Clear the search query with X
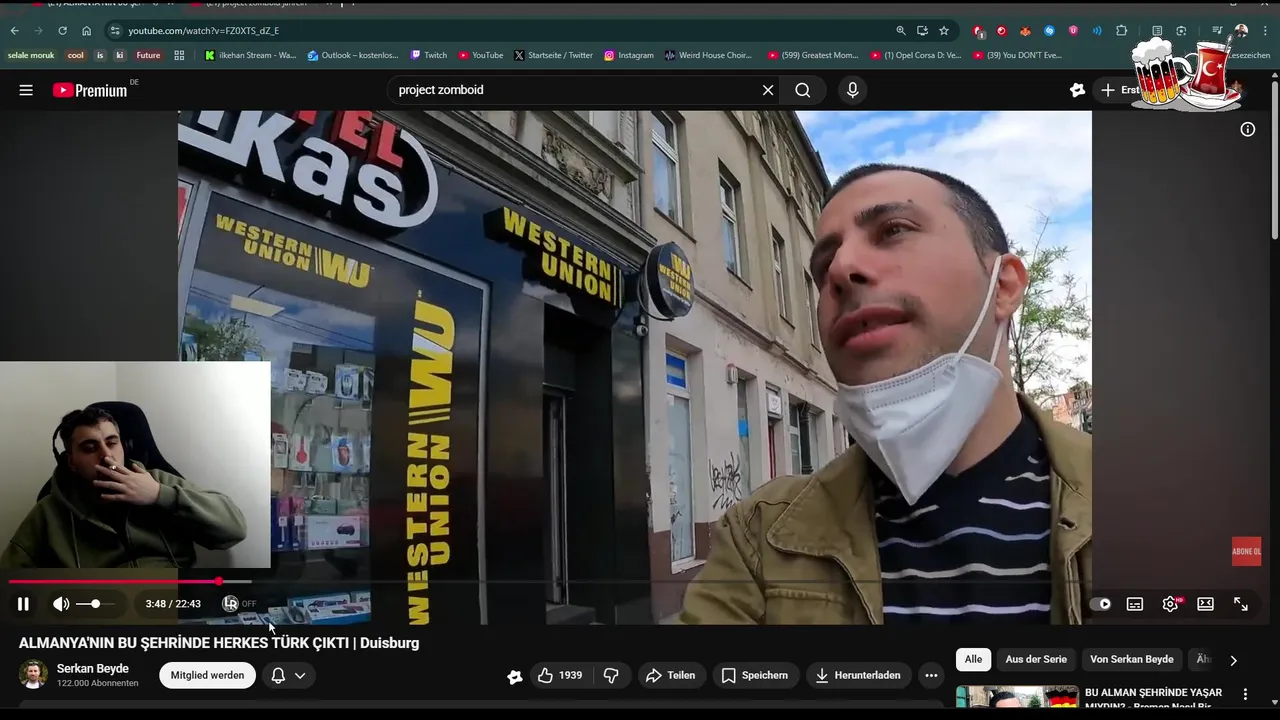Viewport: 1280px width, 720px height. point(768,90)
